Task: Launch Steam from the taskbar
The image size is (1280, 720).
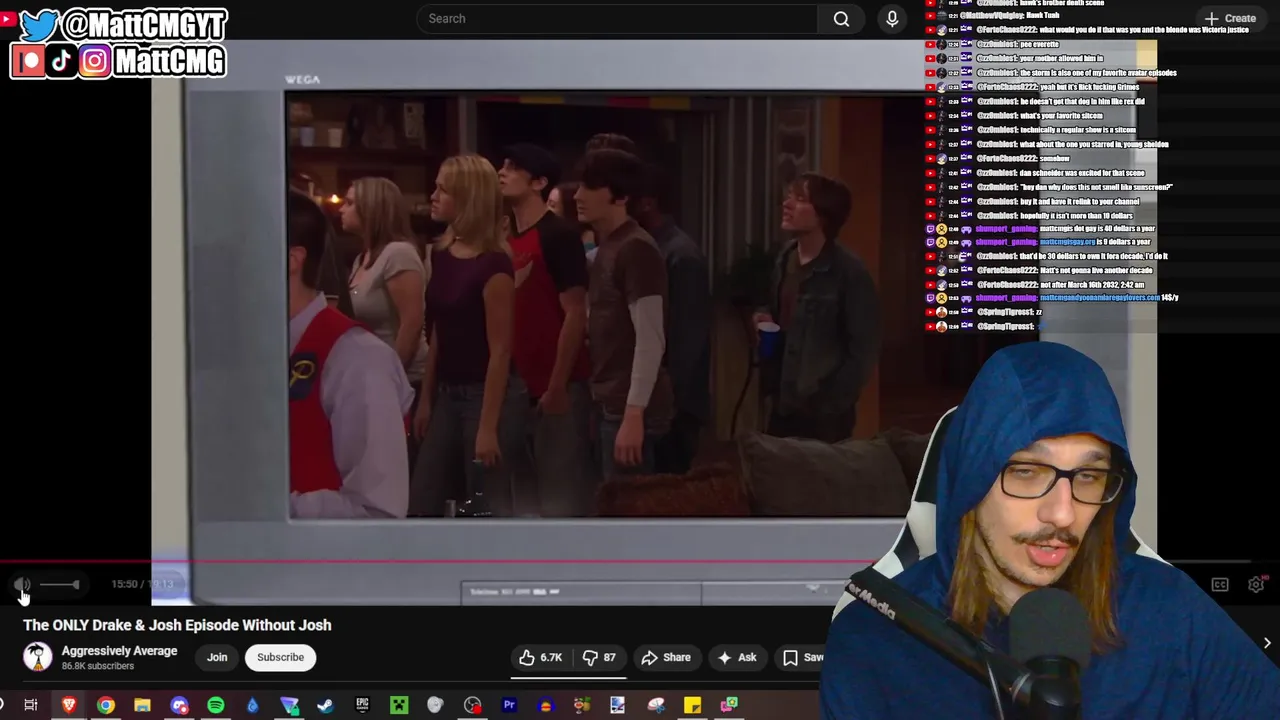Action: click(325, 705)
